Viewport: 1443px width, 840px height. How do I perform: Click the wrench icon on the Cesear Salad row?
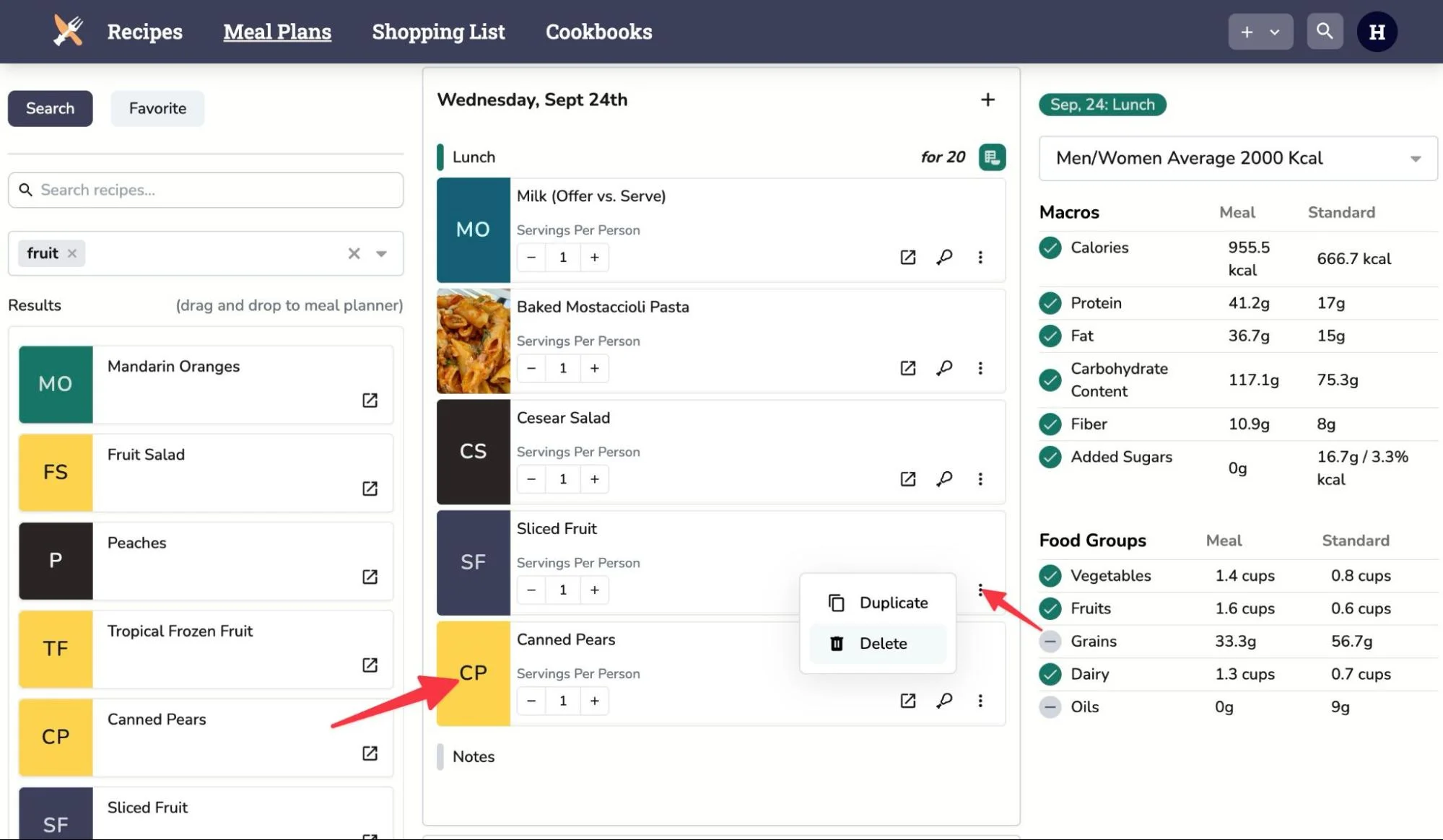(944, 479)
